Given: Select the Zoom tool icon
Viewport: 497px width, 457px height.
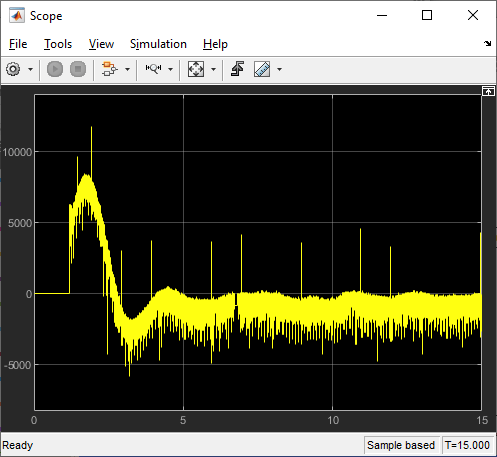Looking at the screenshot, I should (153, 69).
